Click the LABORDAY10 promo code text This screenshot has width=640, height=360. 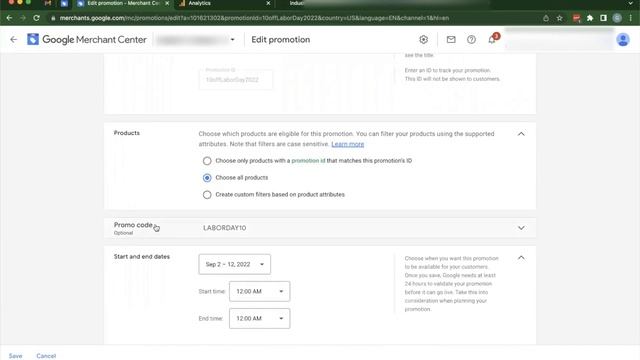tap(224, 228)
